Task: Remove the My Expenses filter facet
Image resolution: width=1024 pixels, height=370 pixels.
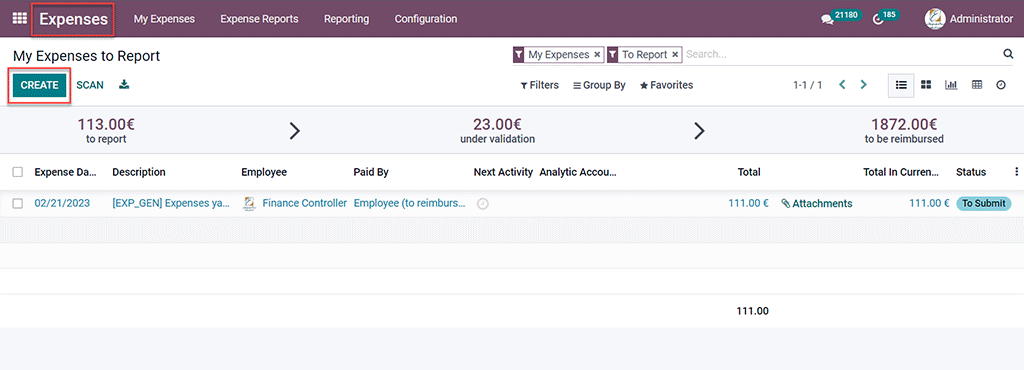Action: point(597,55)
